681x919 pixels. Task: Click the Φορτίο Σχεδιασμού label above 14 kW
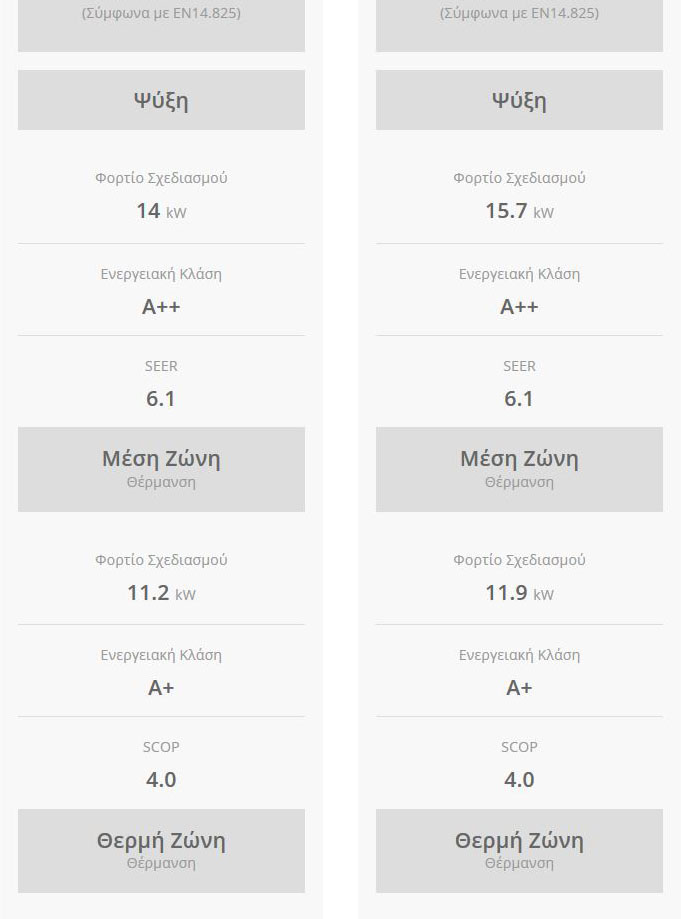click(x=161, y=178)
